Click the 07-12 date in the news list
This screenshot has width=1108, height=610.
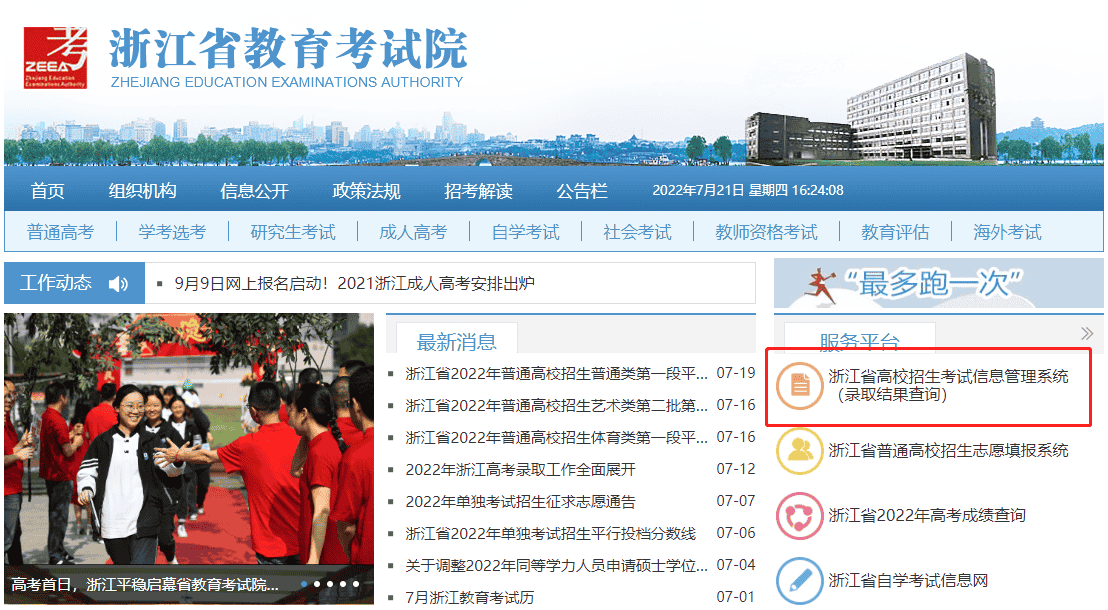pyautogui.click(x=736, y=469)
